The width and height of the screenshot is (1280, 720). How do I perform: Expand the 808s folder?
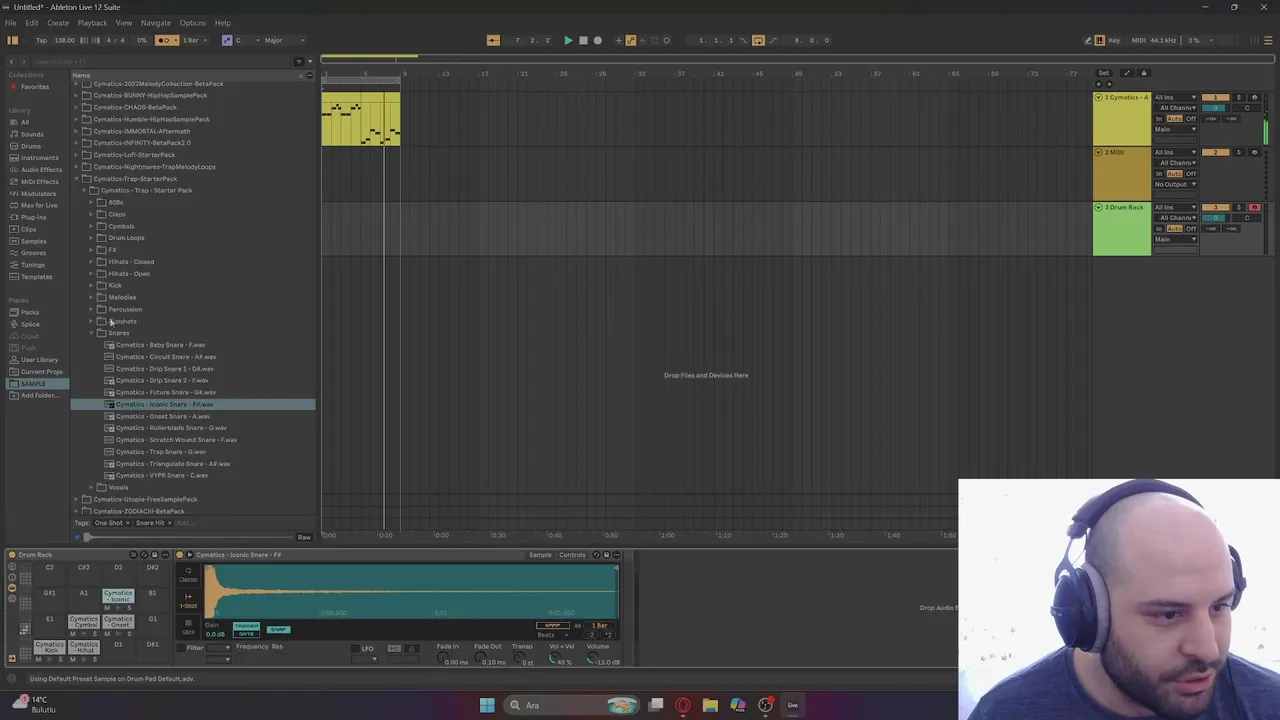pyautogui.click(x=91, y=202)
